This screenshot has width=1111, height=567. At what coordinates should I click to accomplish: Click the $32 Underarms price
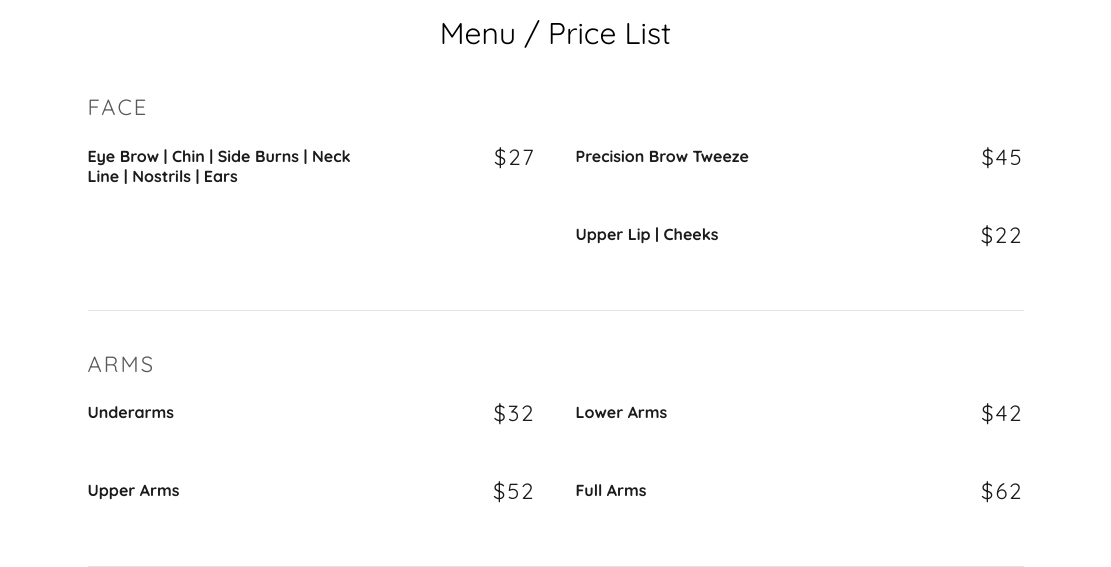coord(514,414)
